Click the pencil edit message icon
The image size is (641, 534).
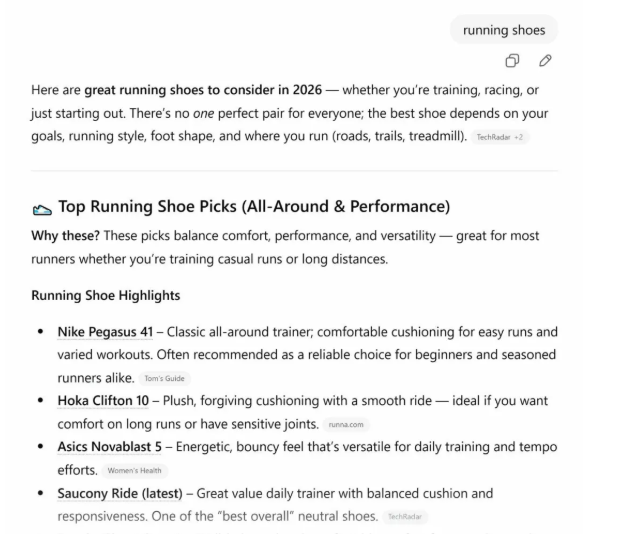tap(545, 61)
